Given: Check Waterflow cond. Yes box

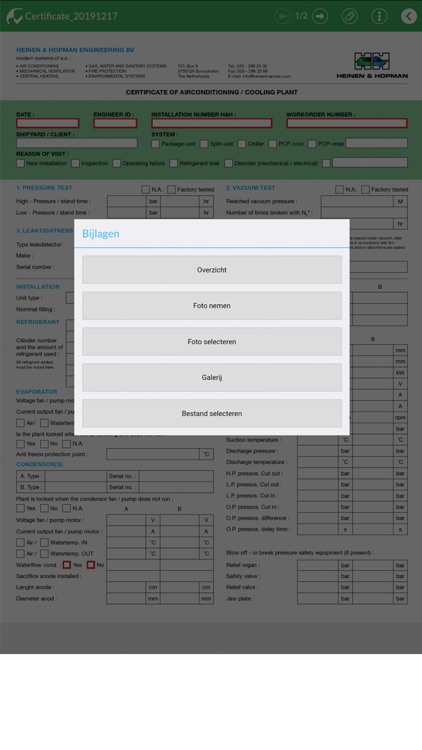Looking at the screenshot, I should [67, 565].
